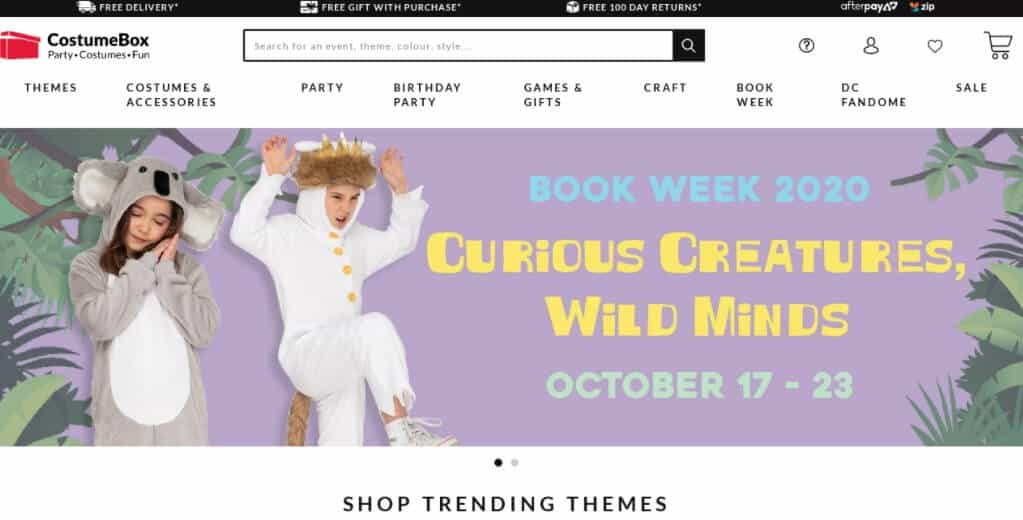Click the CostumeBox red box logo

point(20,45)
